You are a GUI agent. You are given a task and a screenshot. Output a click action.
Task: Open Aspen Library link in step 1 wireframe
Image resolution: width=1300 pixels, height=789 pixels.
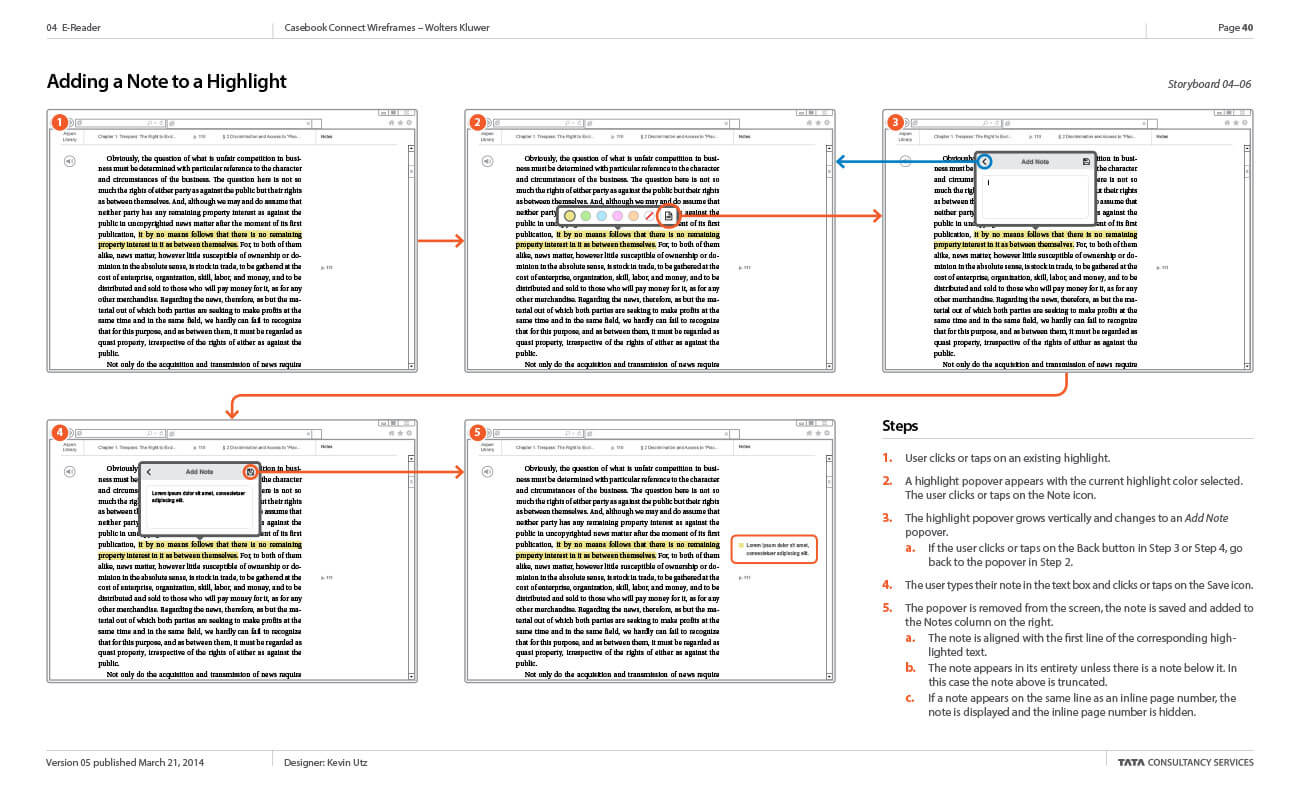pos(68,136)
